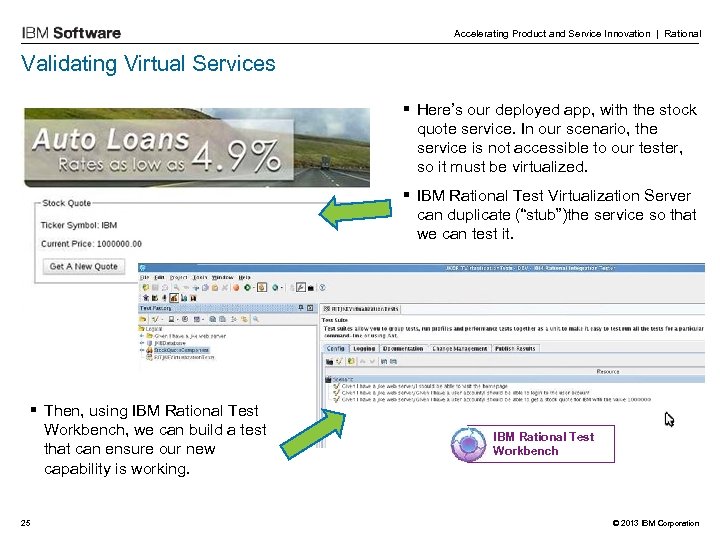Select the Logical root tree node

pos(153,329)
